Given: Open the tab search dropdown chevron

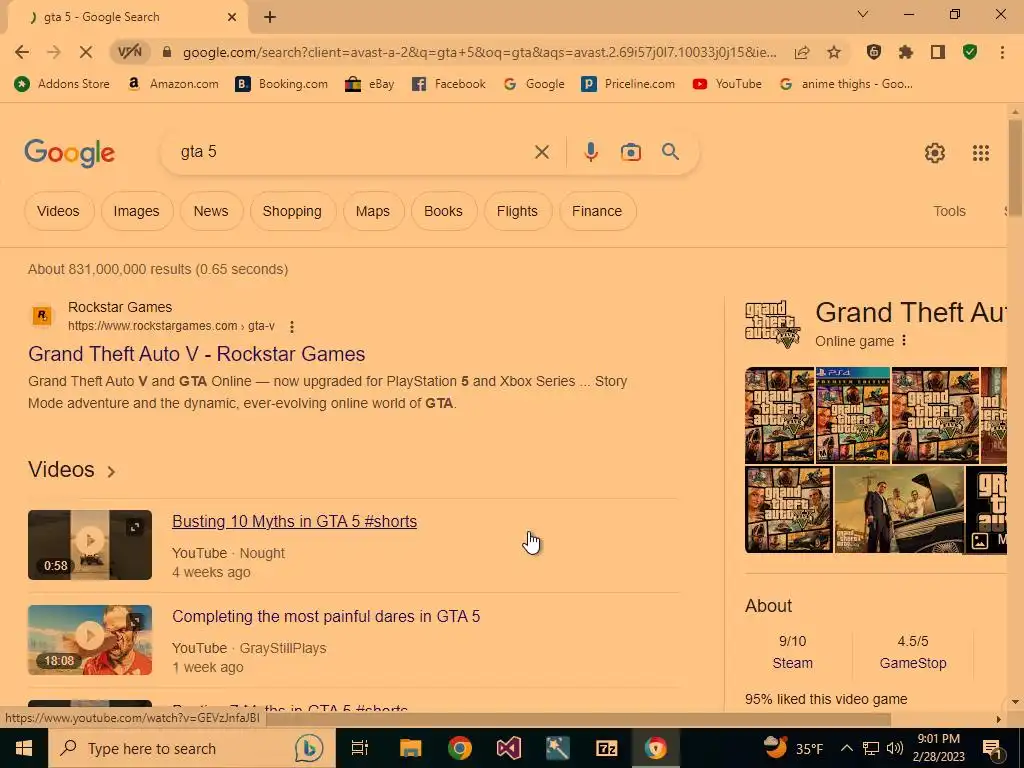Looking at the screenshot, I should pos(862,14).
